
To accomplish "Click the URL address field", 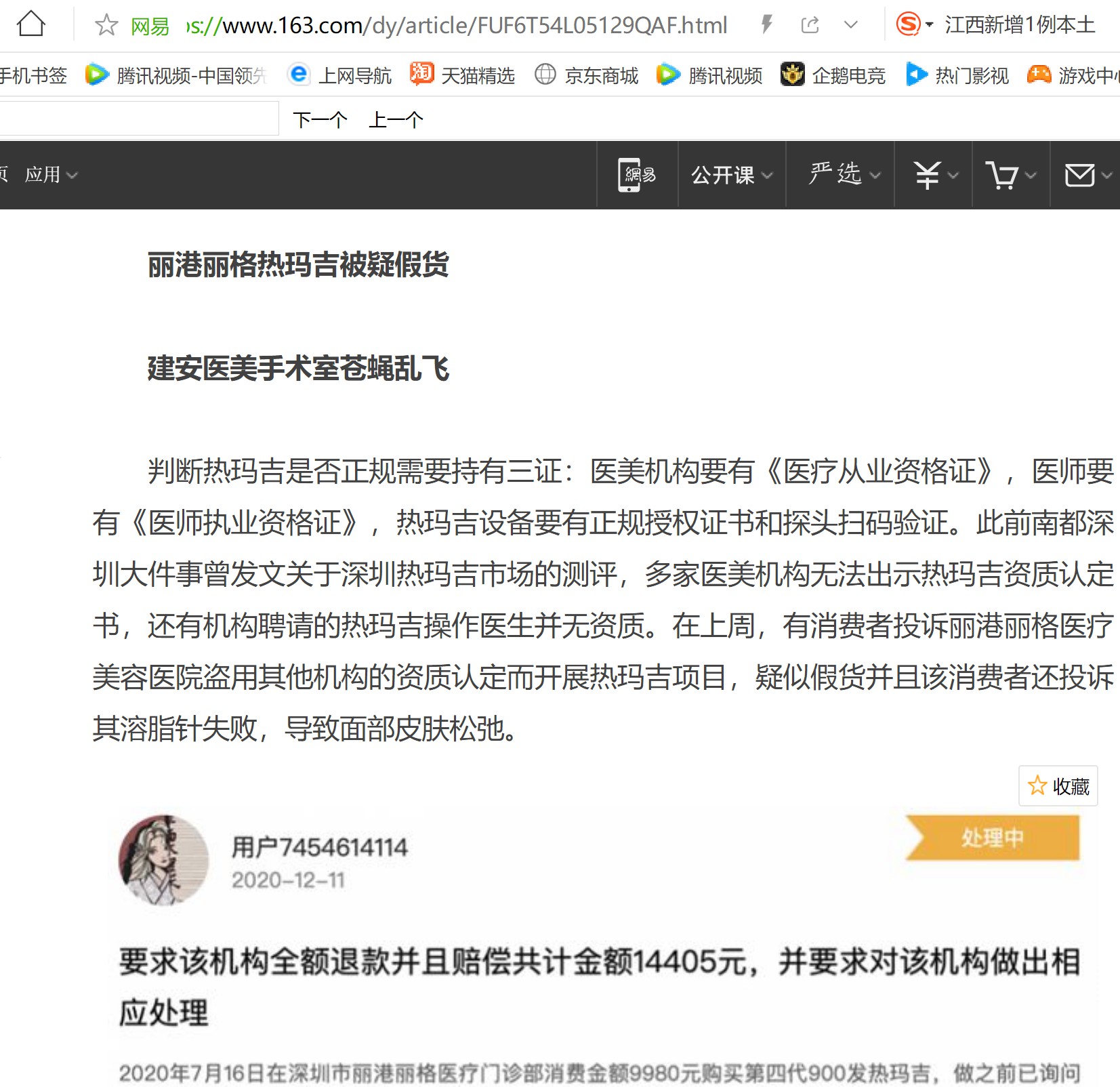I will pyautogui.click(x=457, y=26).
